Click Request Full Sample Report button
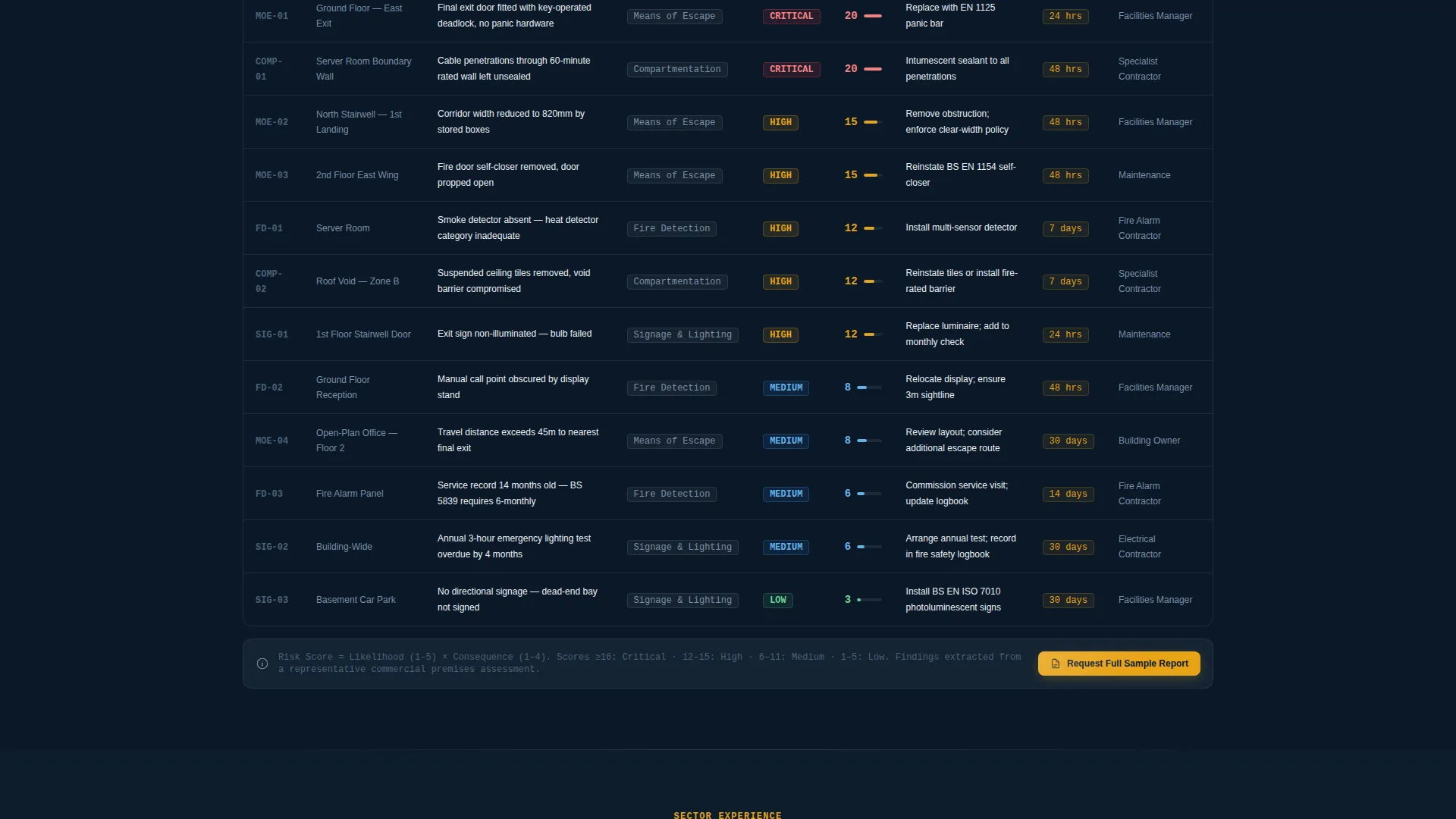Screen dimensions: 1456x819 click(x=1119, y=664)
